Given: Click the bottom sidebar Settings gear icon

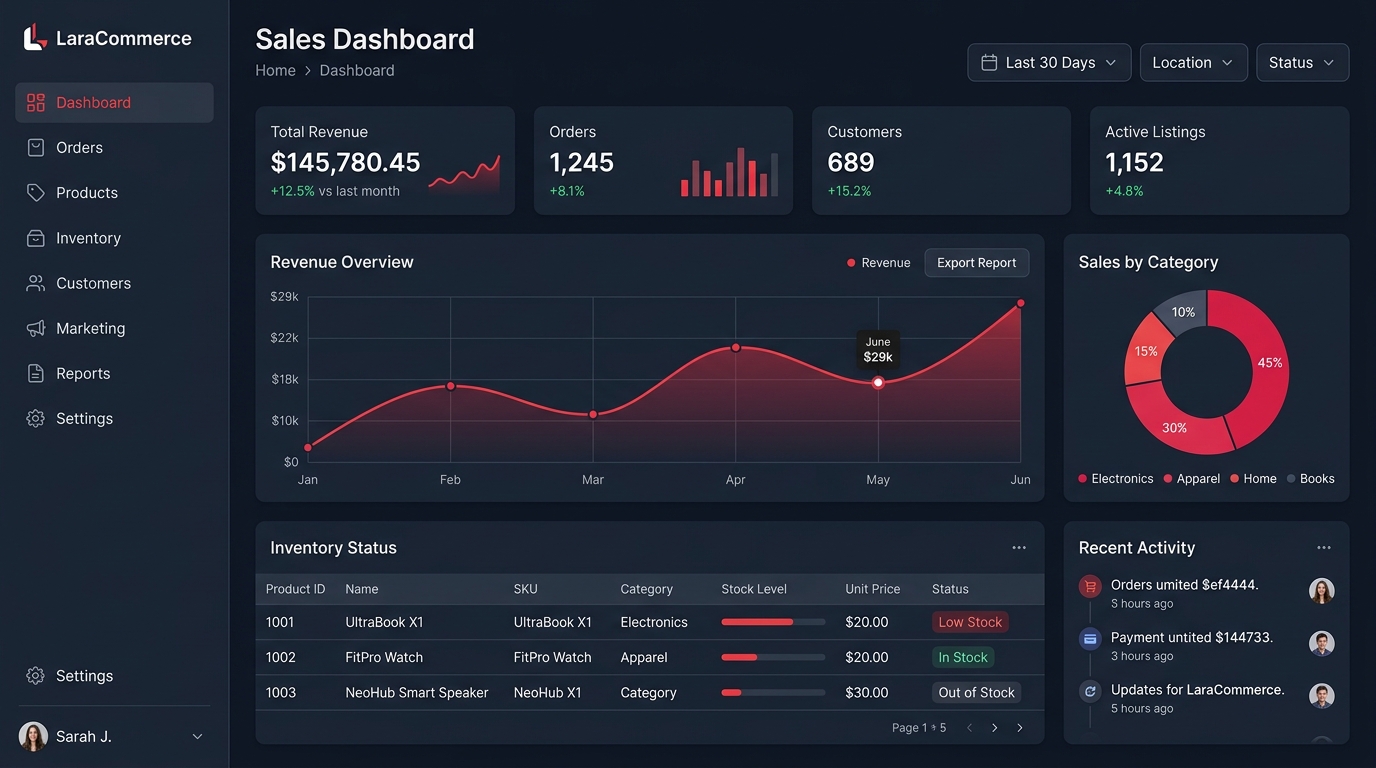Looking at the screenshot, I should [x=36, y=676].
